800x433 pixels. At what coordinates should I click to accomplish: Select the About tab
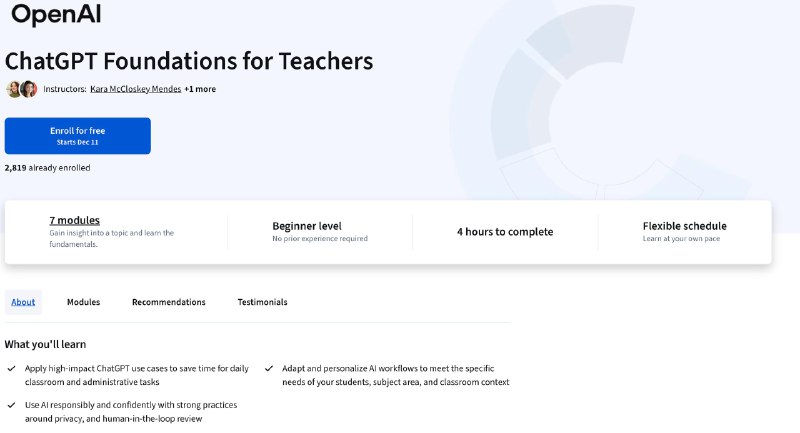point(23,302)
